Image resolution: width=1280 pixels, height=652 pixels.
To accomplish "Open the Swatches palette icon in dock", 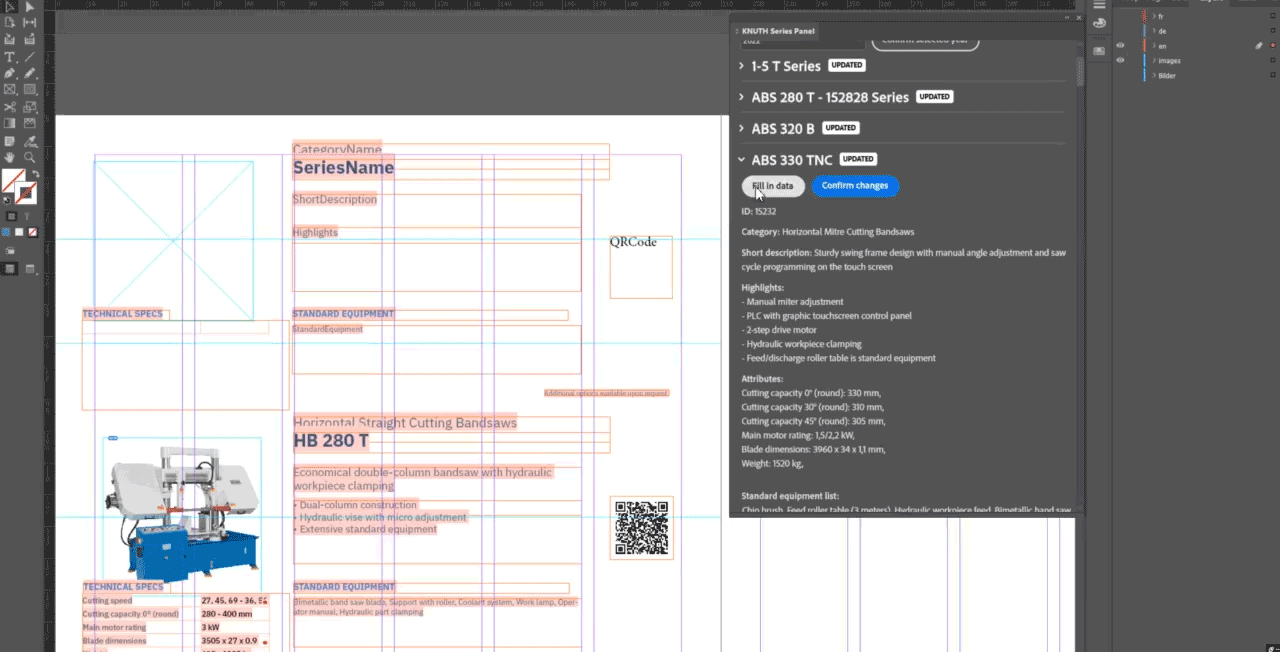I will click(1099, 23).
